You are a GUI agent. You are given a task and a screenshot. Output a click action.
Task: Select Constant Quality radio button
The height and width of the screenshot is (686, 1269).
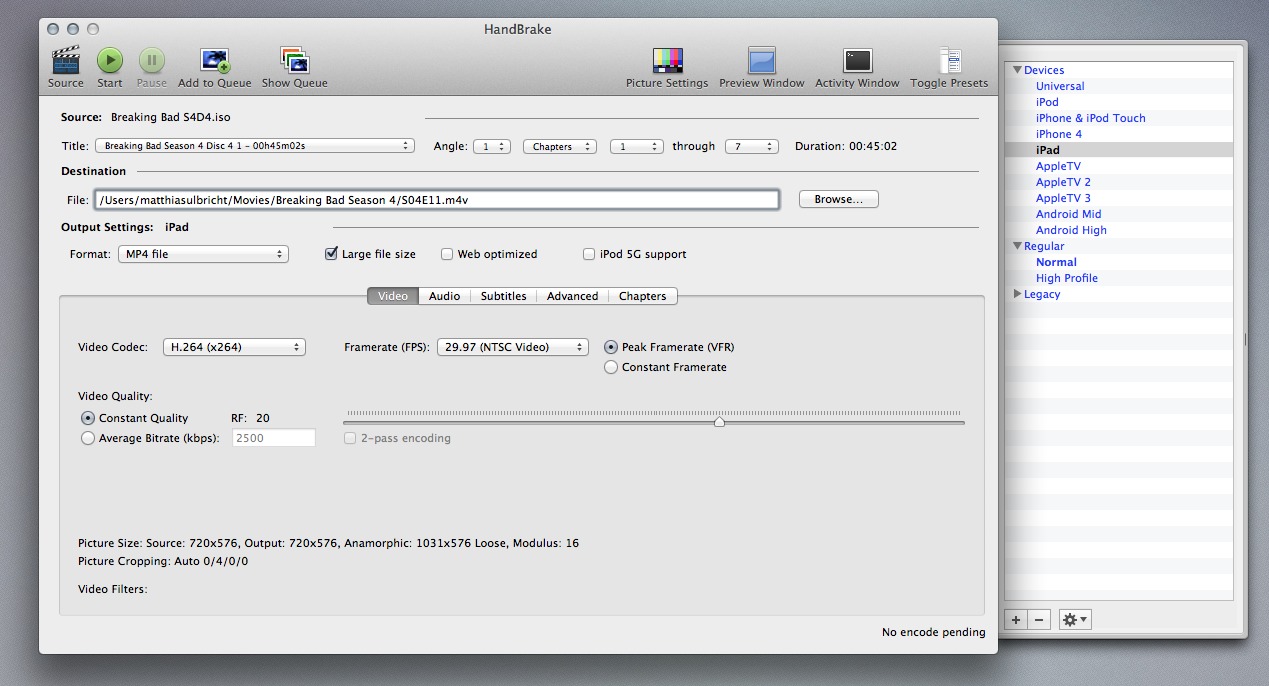click(88, 418)
